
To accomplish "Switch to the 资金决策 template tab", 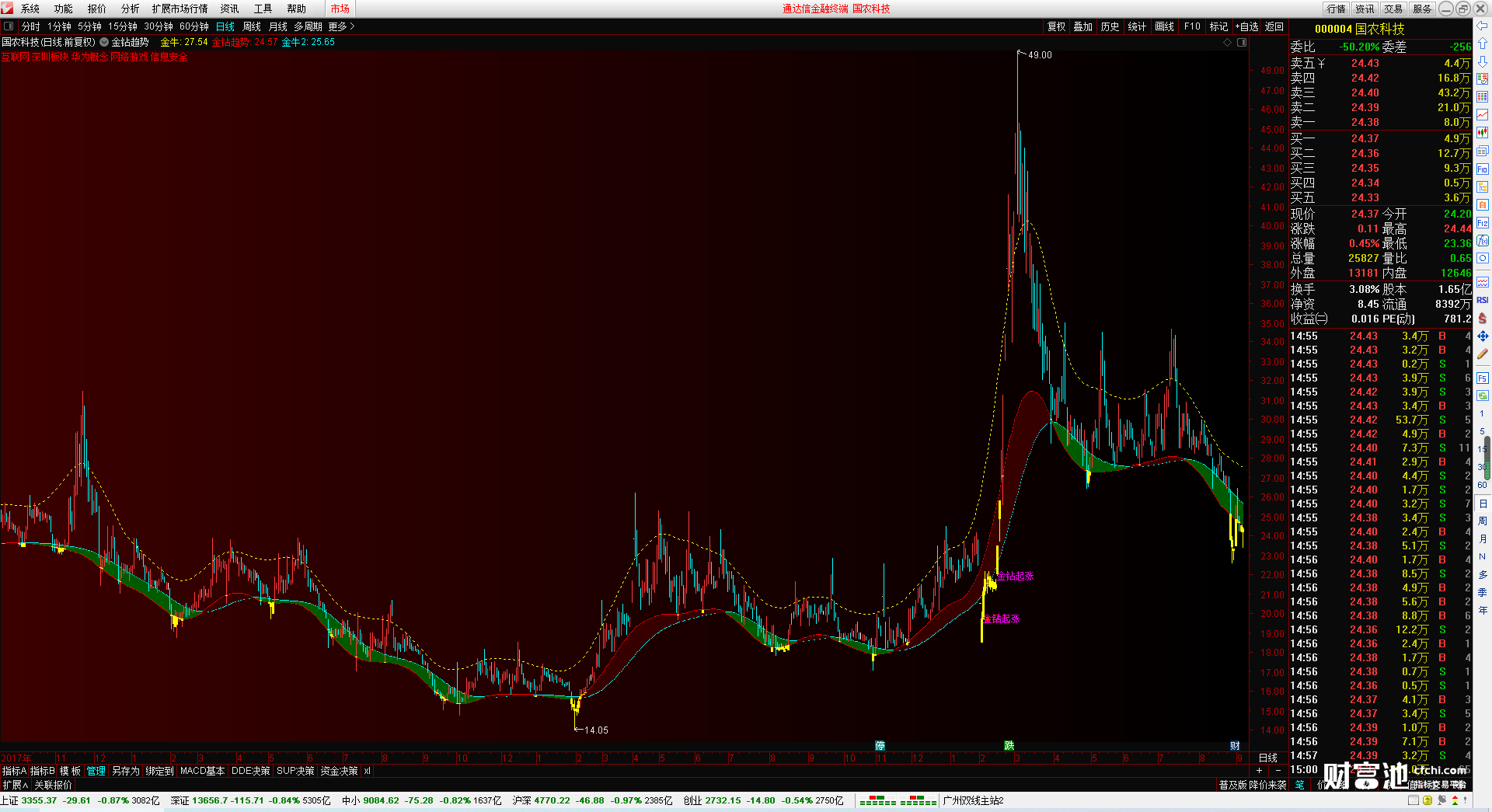I will [339, 771].
